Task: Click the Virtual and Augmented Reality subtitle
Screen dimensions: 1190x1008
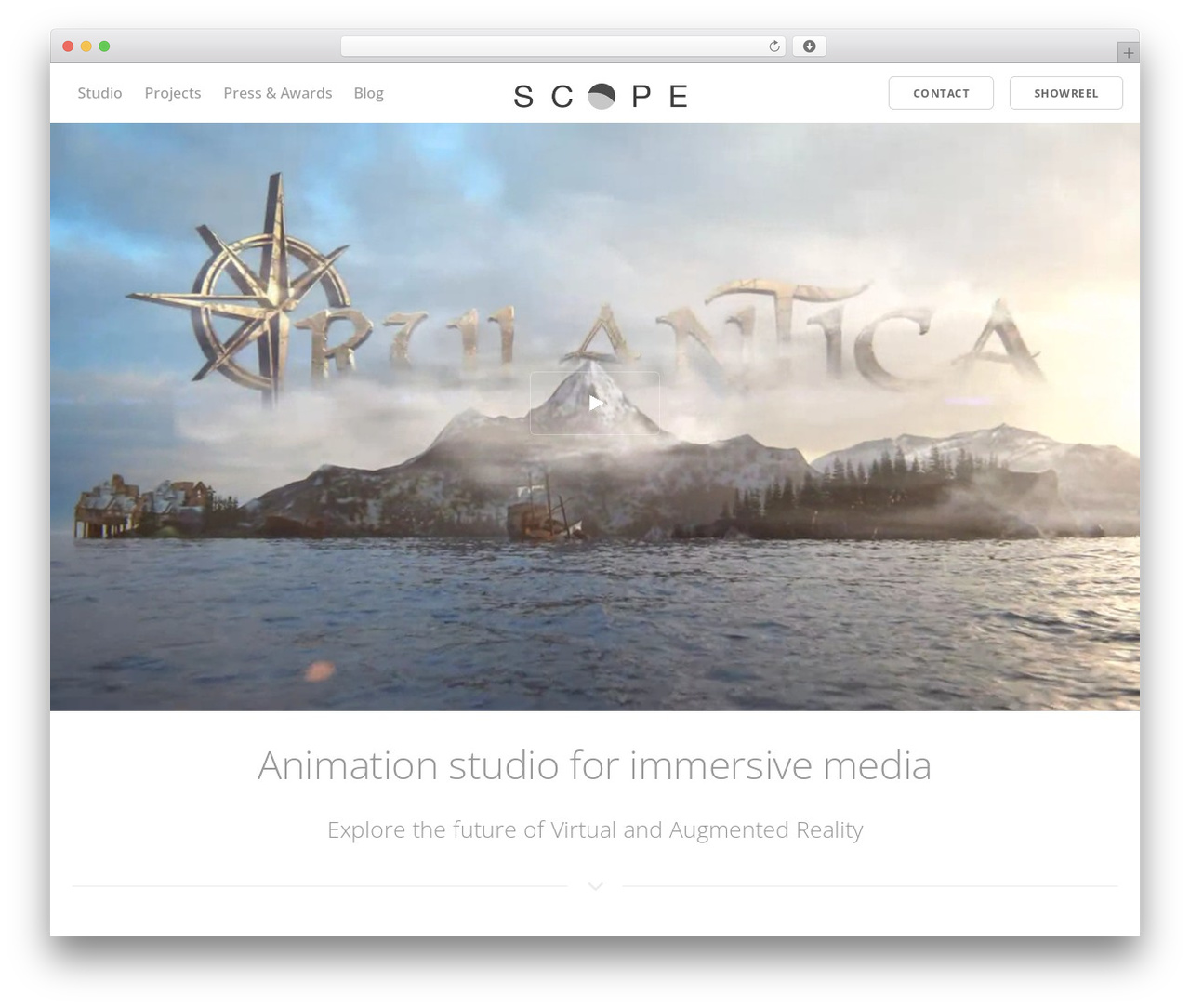Action: [x=595, y=829]
